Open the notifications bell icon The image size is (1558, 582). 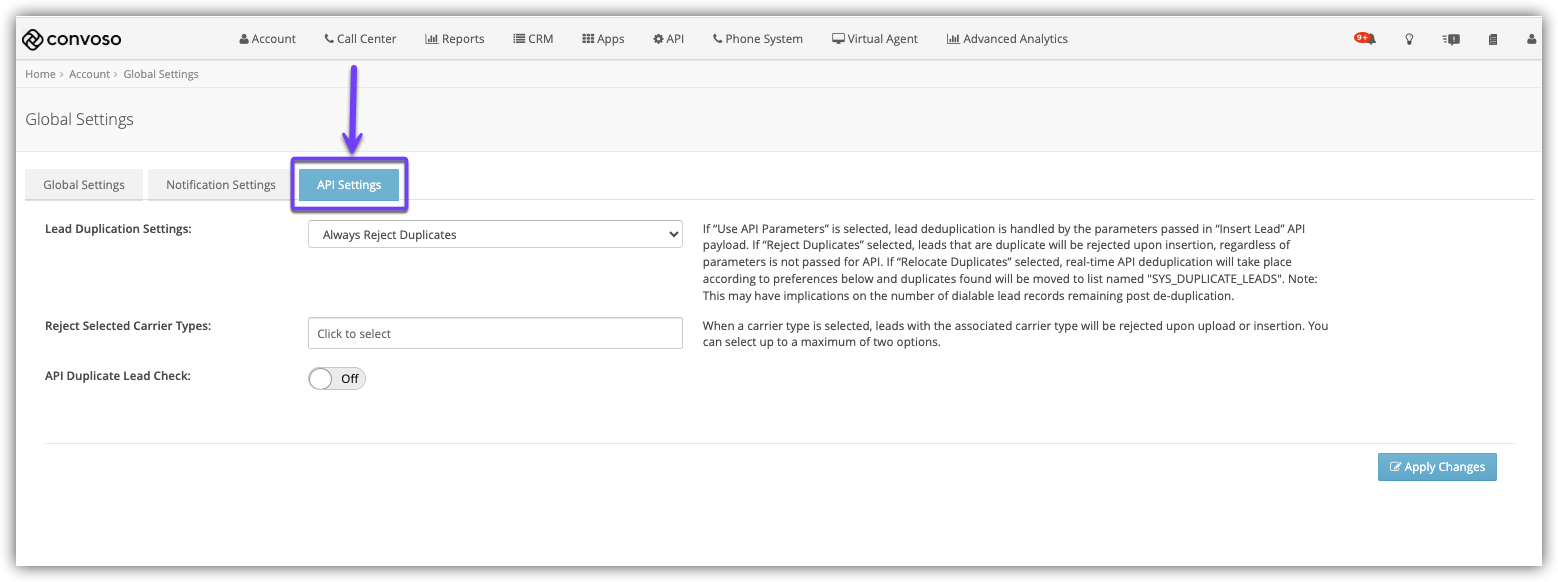[x=1366, y=39]
